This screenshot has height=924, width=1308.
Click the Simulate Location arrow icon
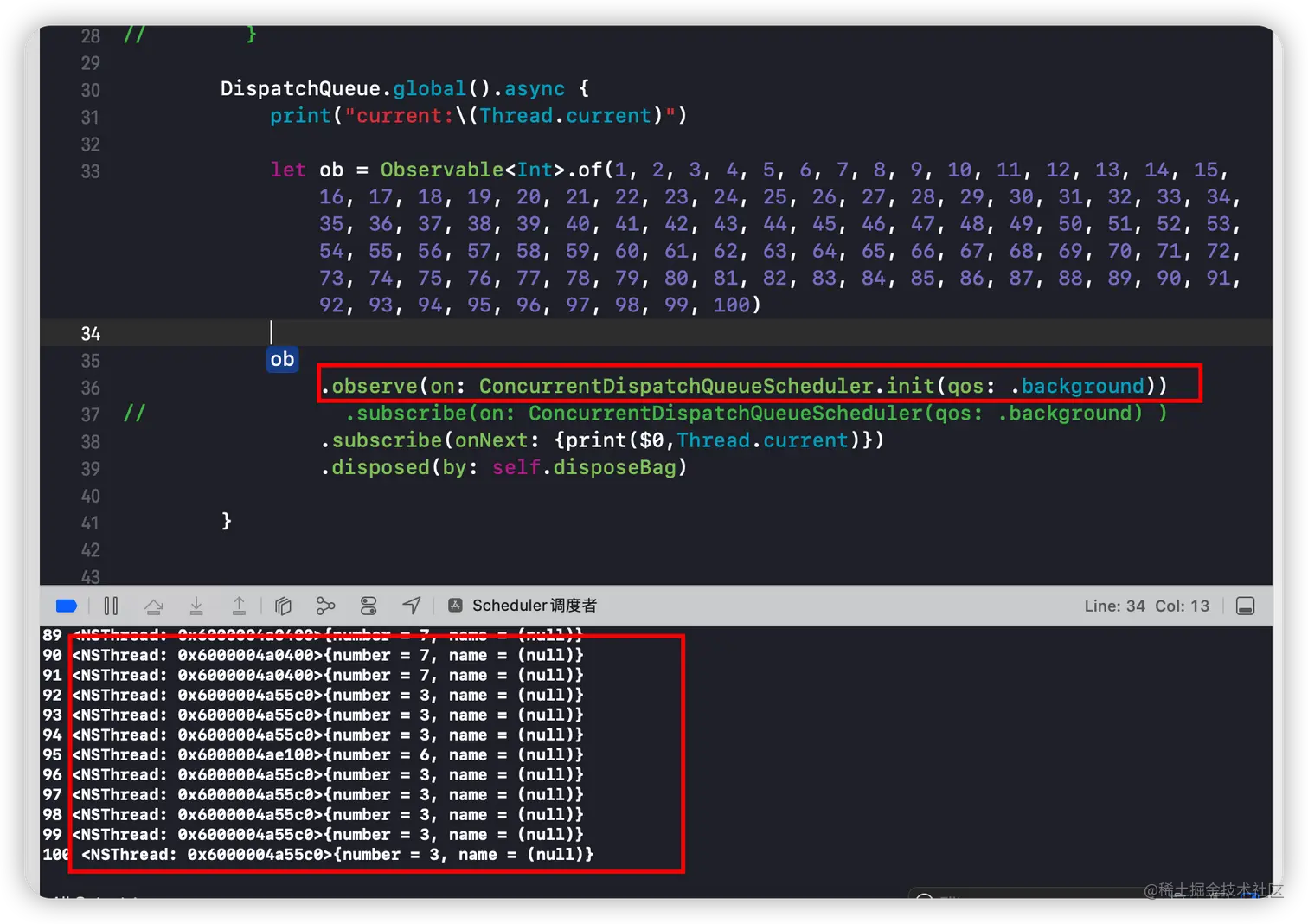(412, 606)
